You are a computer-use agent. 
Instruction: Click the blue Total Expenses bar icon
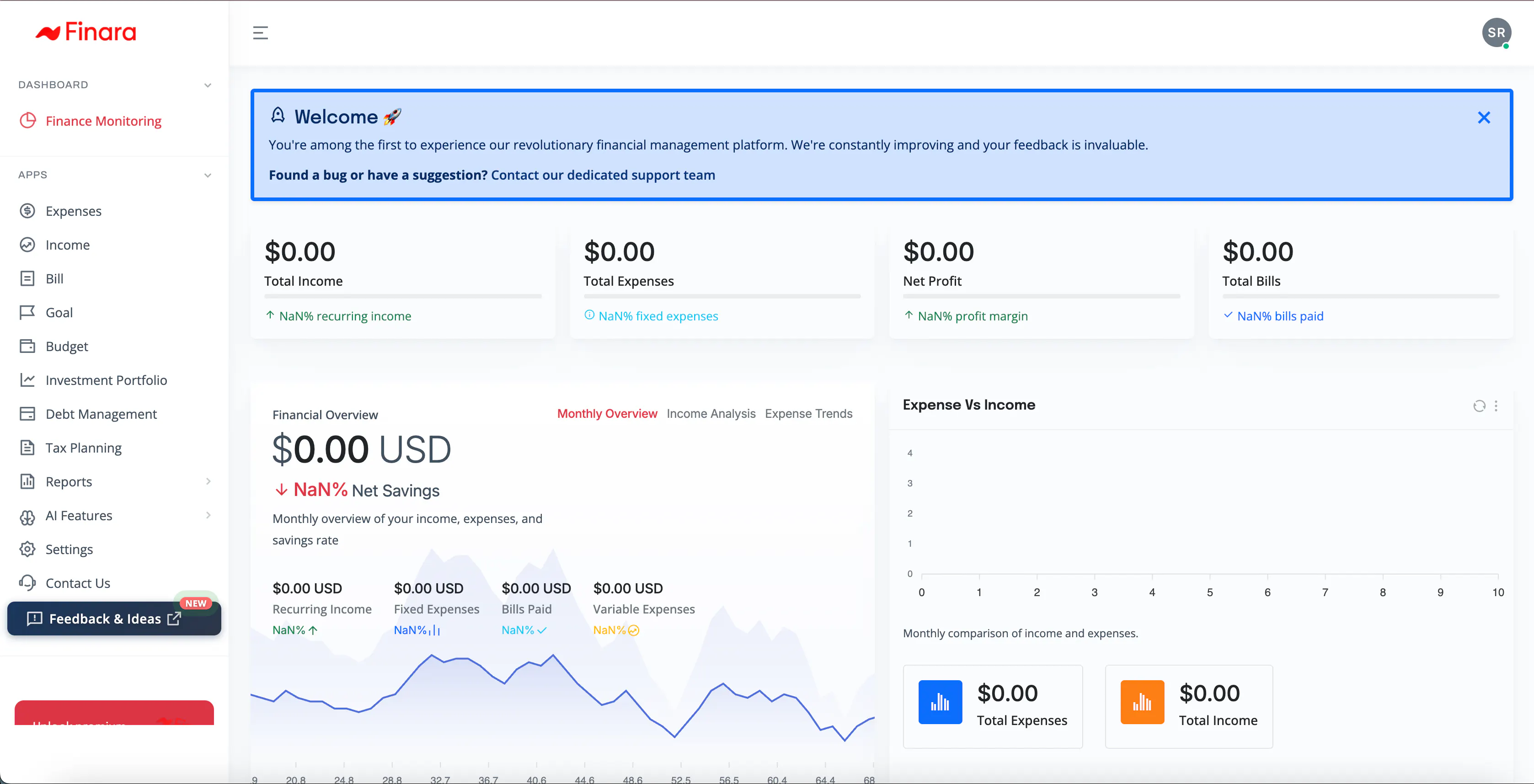[x=940, y=702]
